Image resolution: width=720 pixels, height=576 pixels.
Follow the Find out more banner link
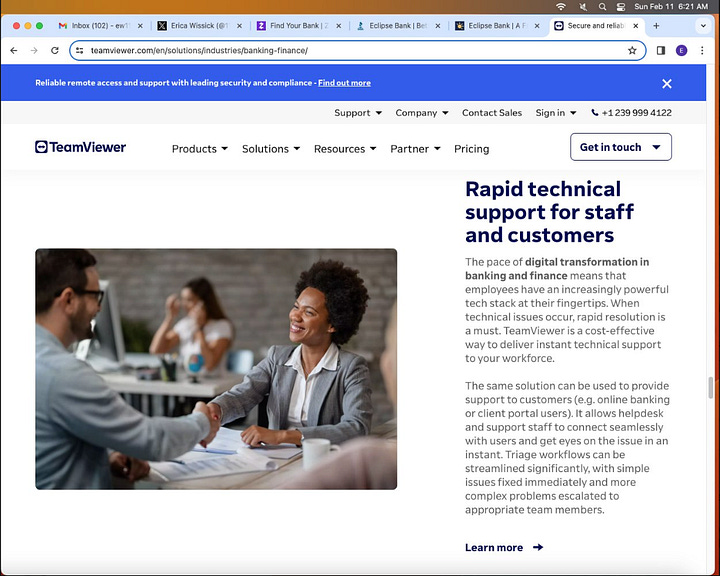click(344, 83)
